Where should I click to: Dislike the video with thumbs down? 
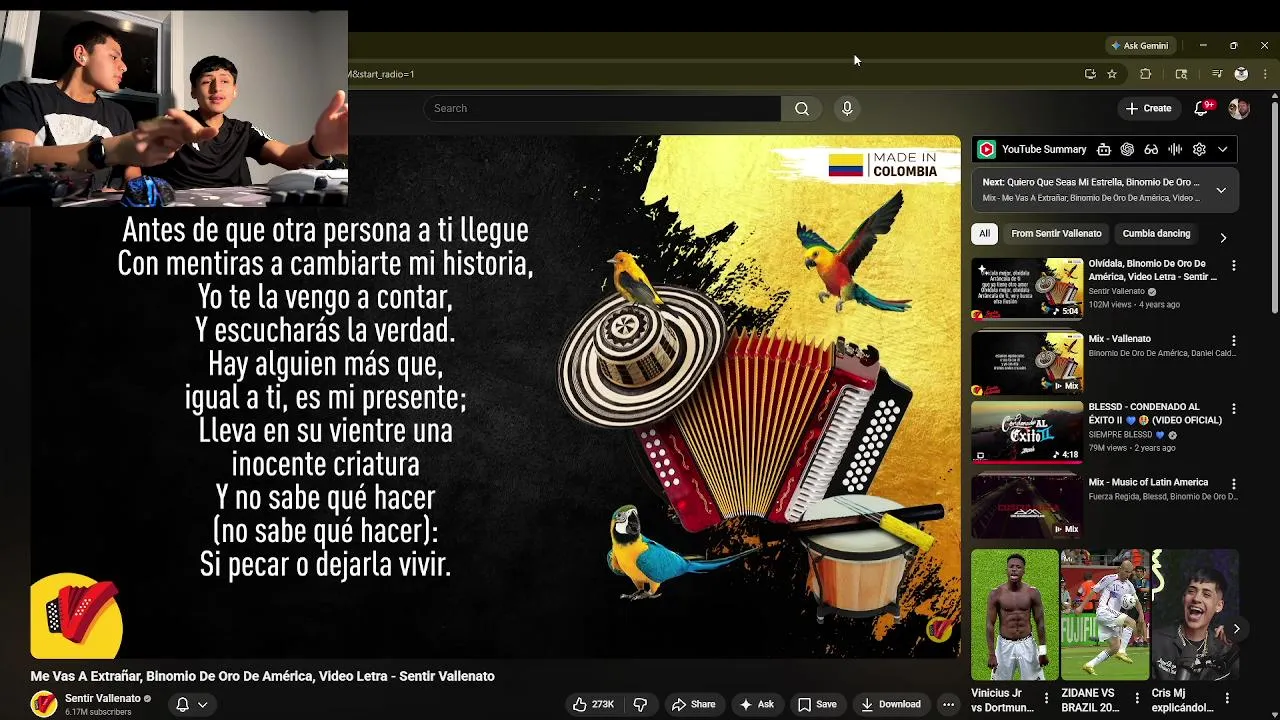point(640,704)
